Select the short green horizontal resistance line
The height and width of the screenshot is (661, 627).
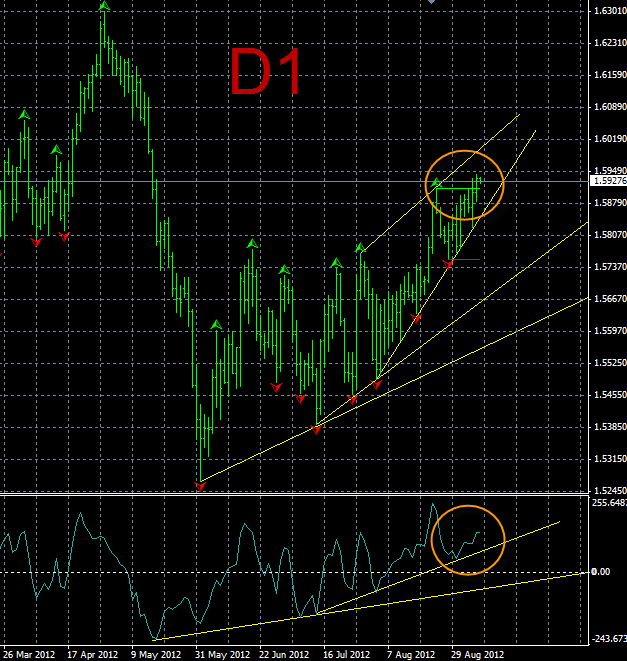pos(457,188)
